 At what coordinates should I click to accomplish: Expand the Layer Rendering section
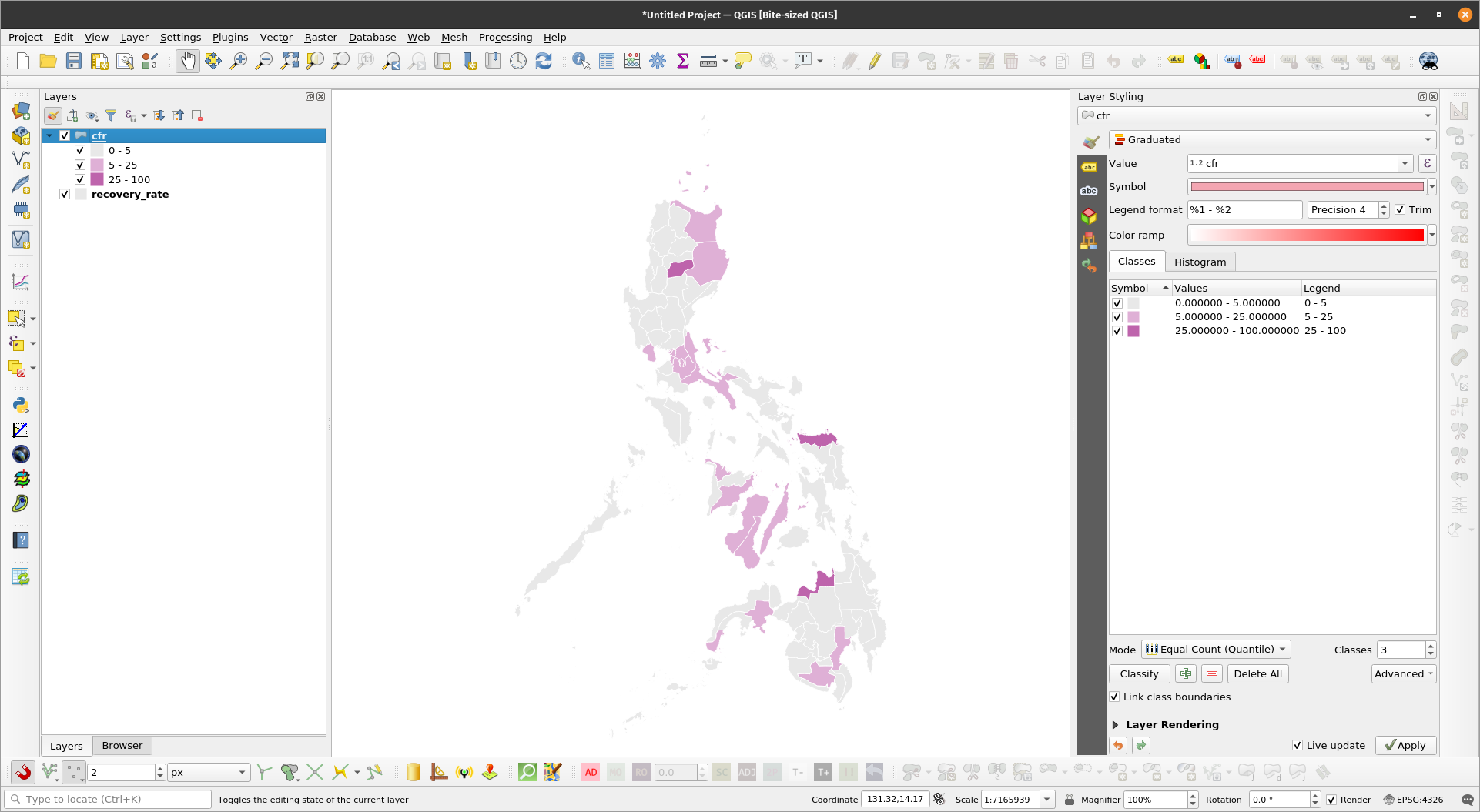[1115, 724]
